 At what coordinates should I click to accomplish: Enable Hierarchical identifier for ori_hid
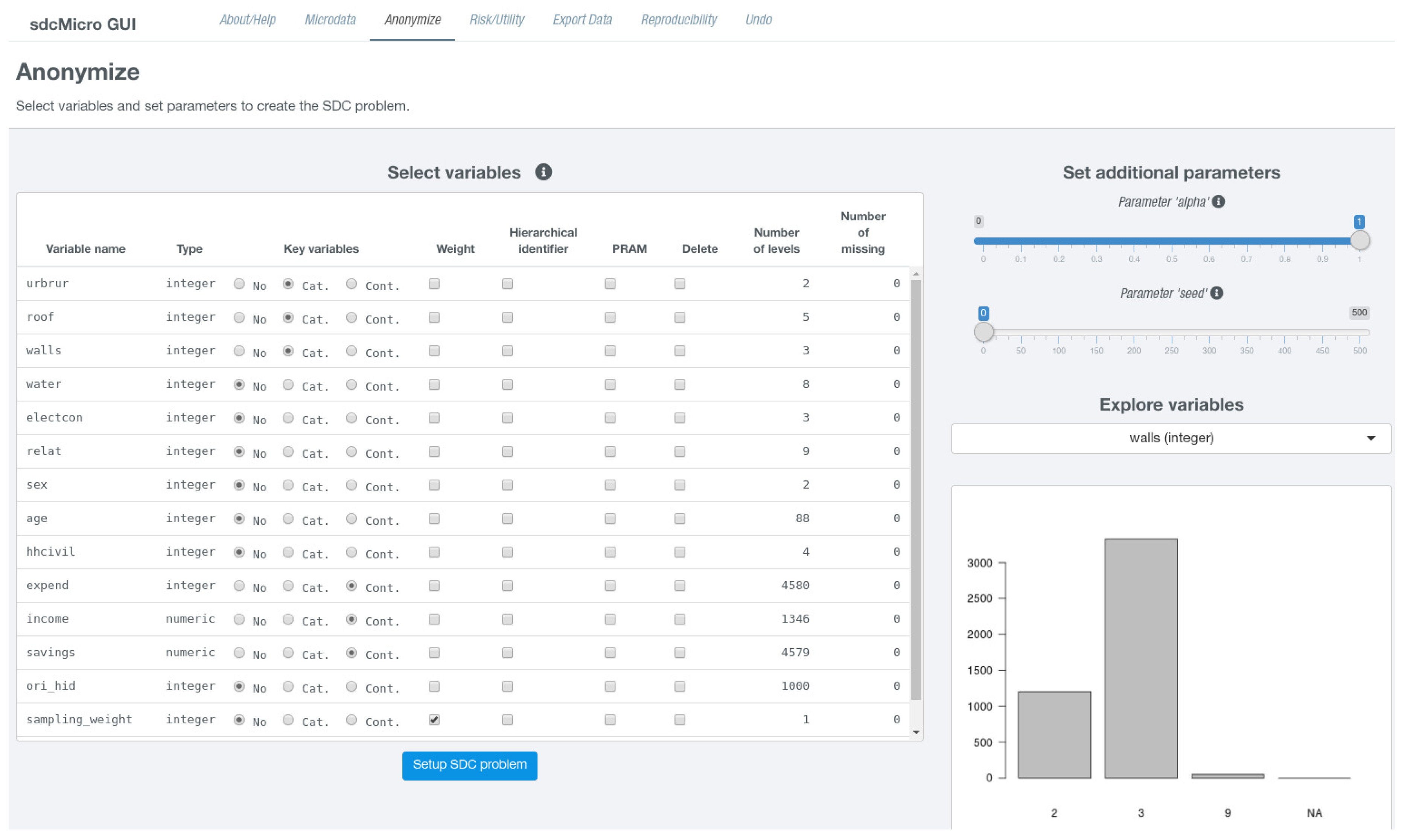click(507, 686)
